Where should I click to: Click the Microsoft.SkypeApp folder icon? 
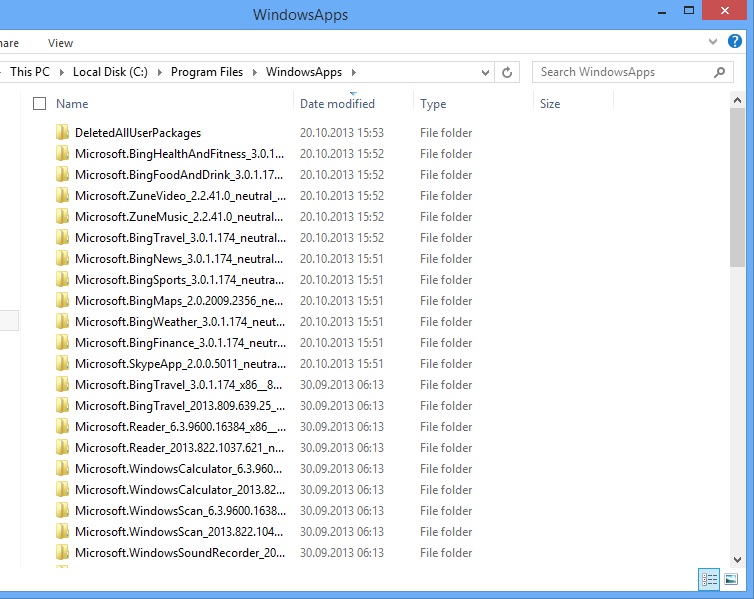(x=62, y=363)
